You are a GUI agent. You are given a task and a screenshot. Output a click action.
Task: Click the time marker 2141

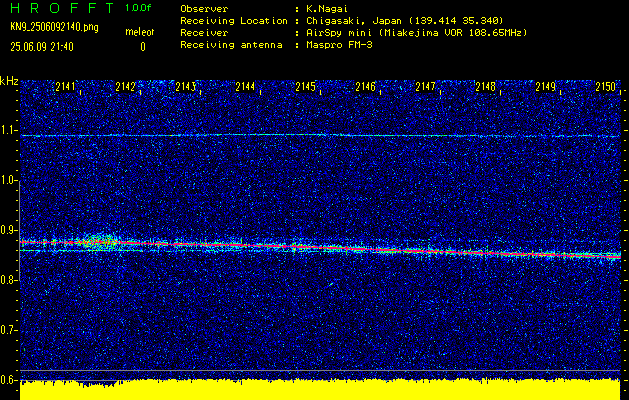[65, 87]
